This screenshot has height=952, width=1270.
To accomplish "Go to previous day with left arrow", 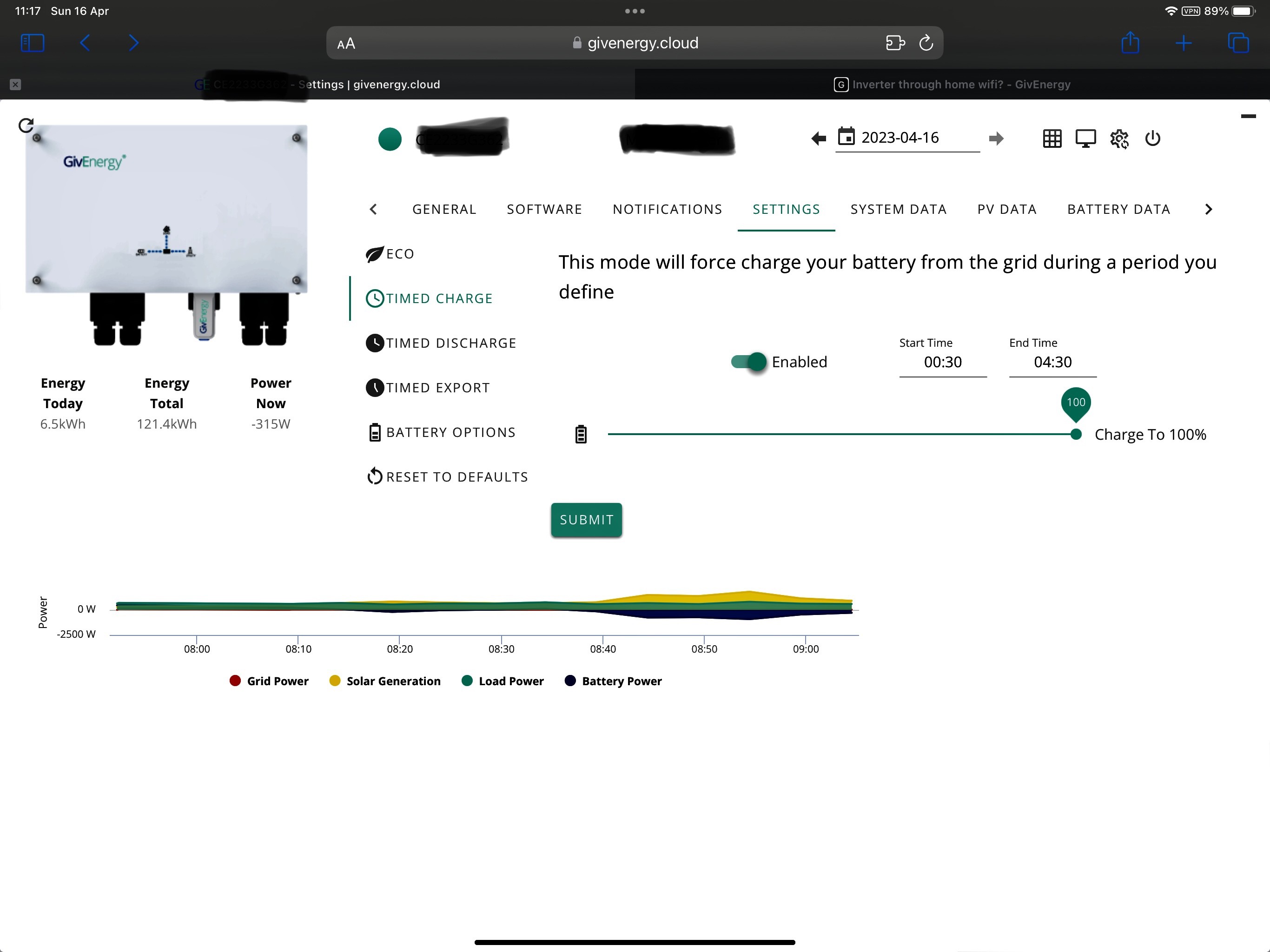I will click(x=819, y=139).
